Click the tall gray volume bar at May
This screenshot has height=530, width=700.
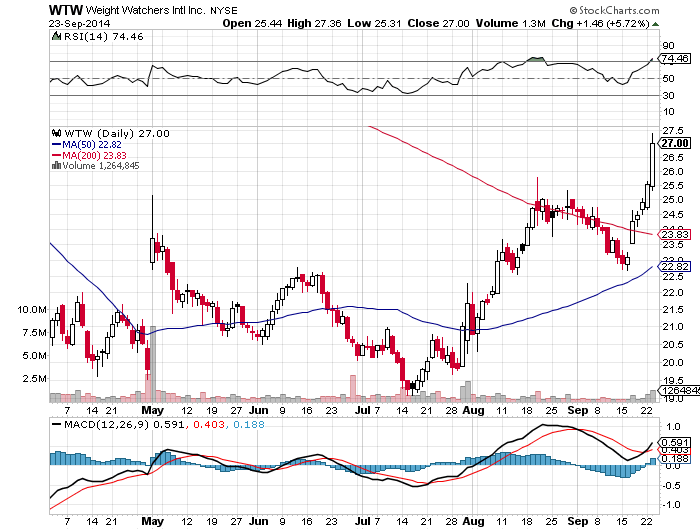[152, 364]
